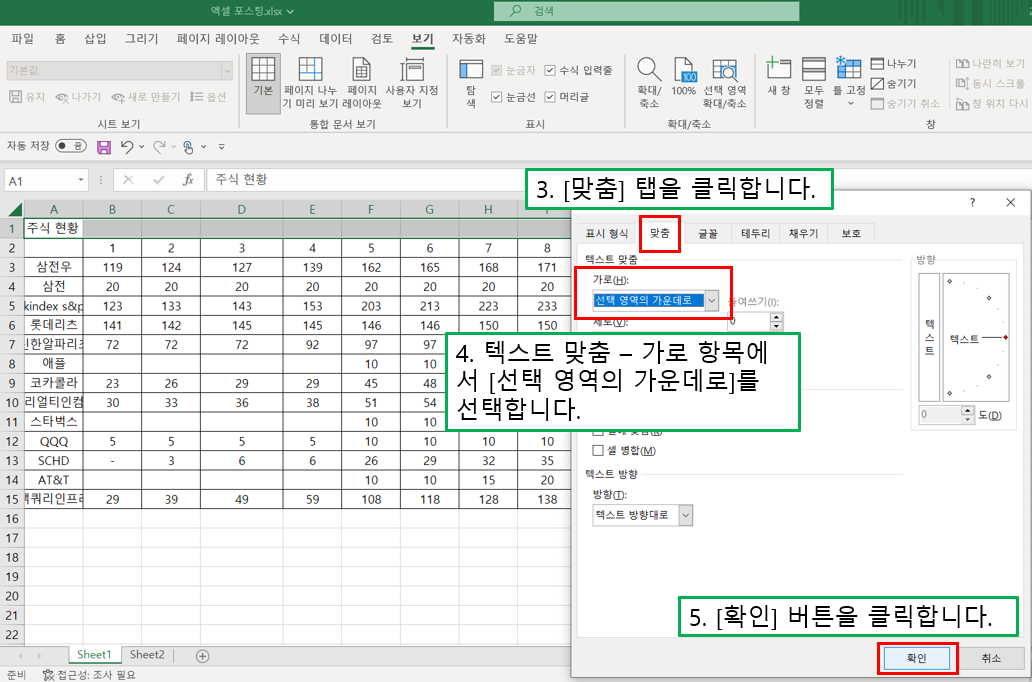Click the formula bar confirm checkmark

point(158,180)
